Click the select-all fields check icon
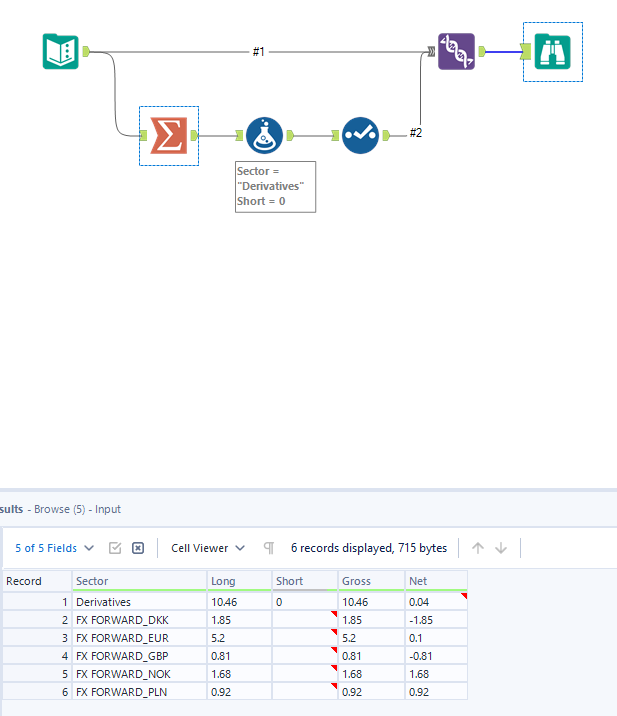Viewport: 617px width, 716px height. (x=115, y=548)
